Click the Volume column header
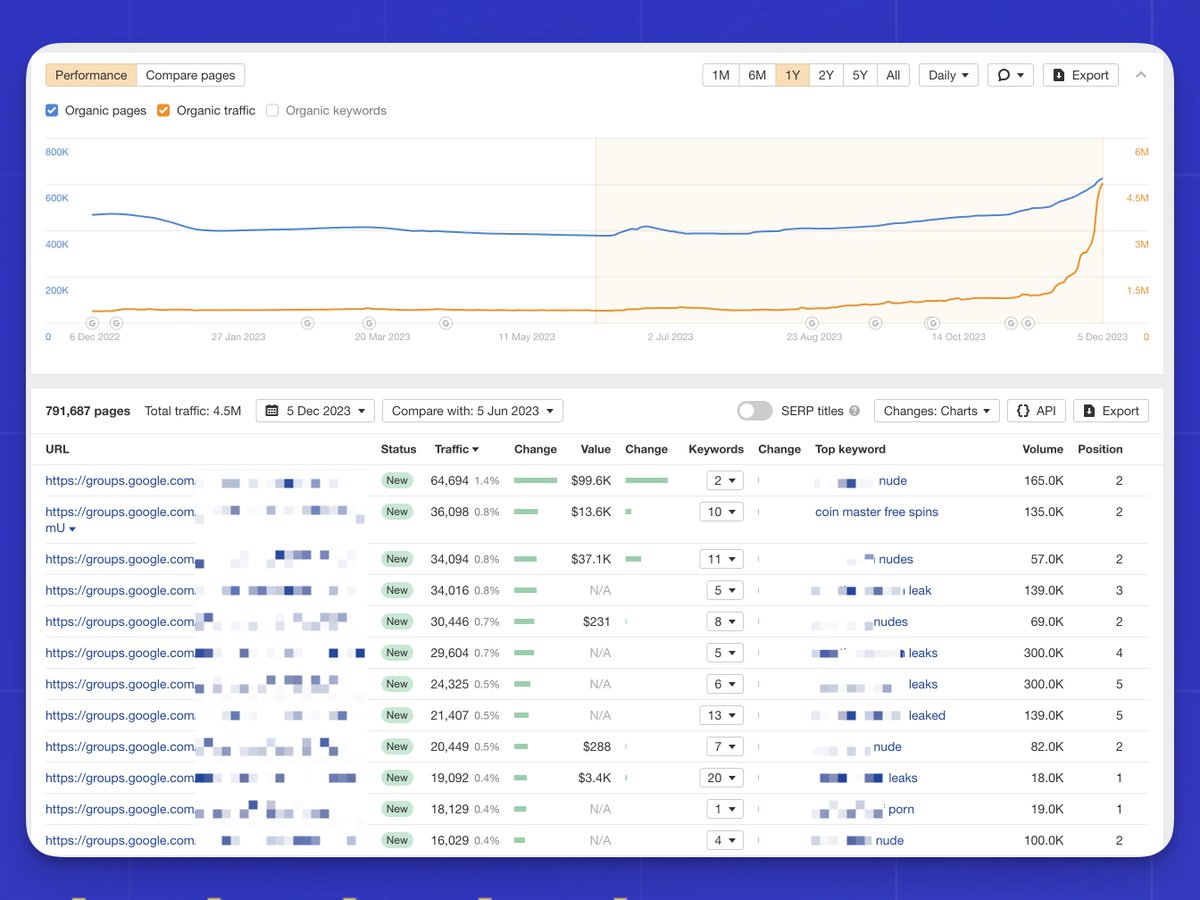The image size is (1200, 900). 1043,449
